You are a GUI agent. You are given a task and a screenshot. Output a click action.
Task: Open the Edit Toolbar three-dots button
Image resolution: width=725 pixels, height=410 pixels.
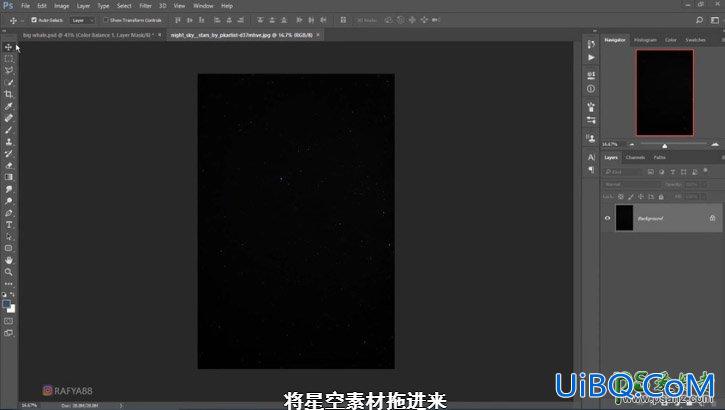[x=8, y=284]
